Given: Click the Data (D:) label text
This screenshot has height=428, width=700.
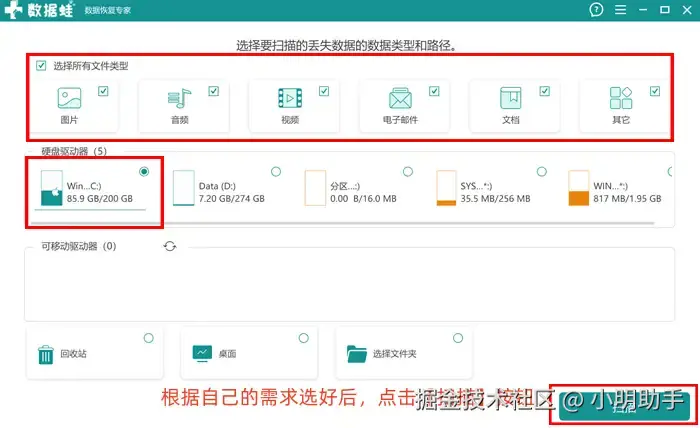Looking at the screenshot, I should [217, 186].
